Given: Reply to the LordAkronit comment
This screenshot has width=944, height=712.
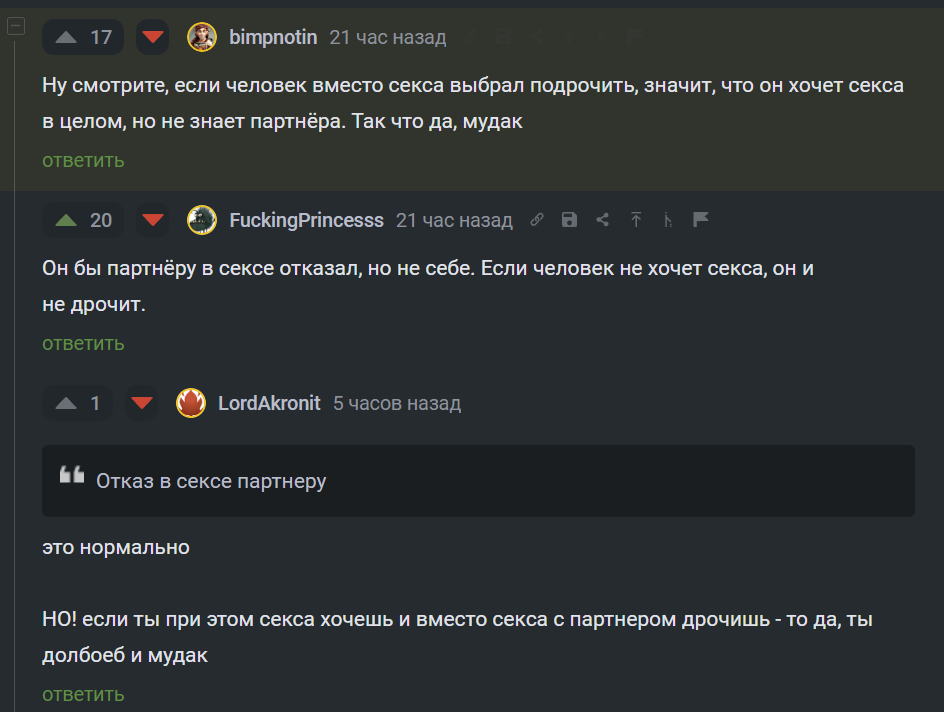Looking at the screenshot, I should pyautogui.click(x=83, y=694).
